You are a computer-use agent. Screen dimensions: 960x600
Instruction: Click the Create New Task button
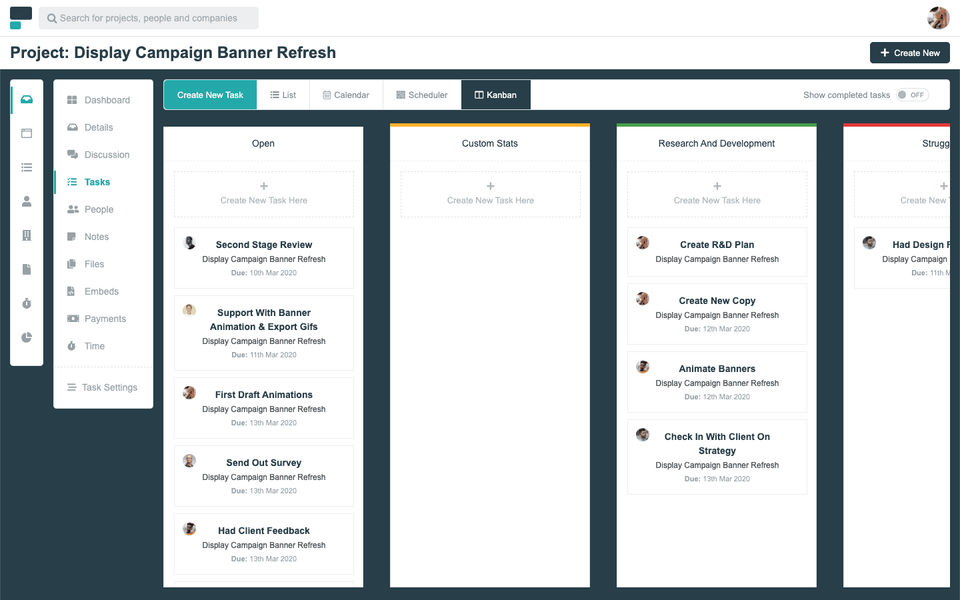pos(210,95)
